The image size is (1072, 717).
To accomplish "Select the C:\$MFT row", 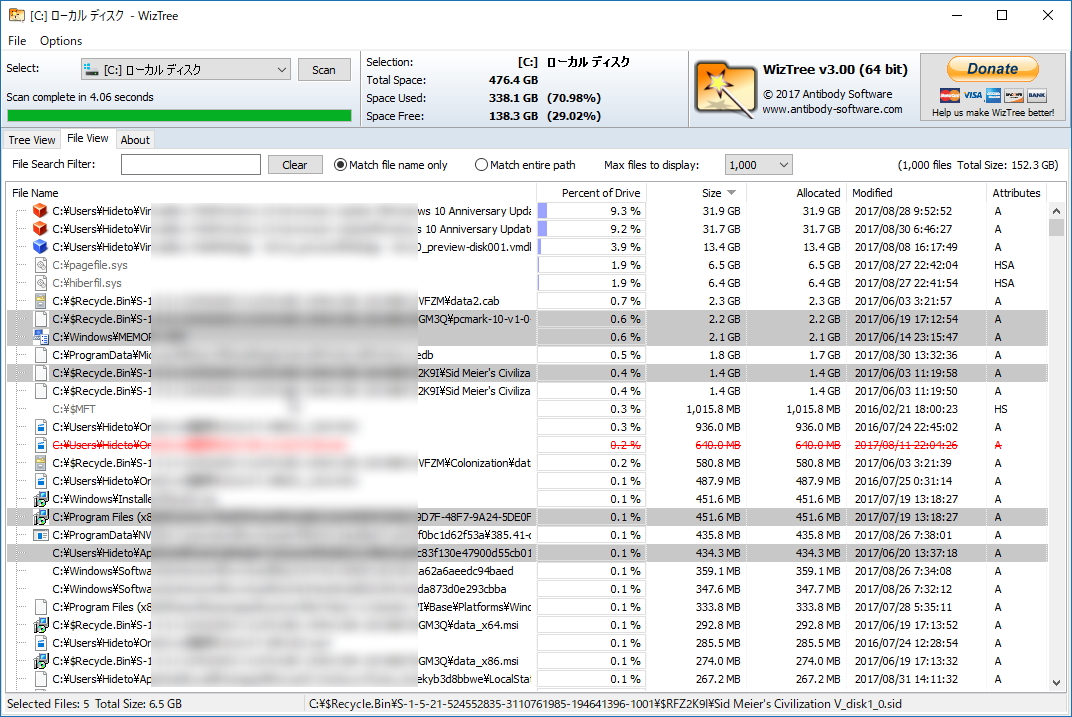I will tap(527, 409).
